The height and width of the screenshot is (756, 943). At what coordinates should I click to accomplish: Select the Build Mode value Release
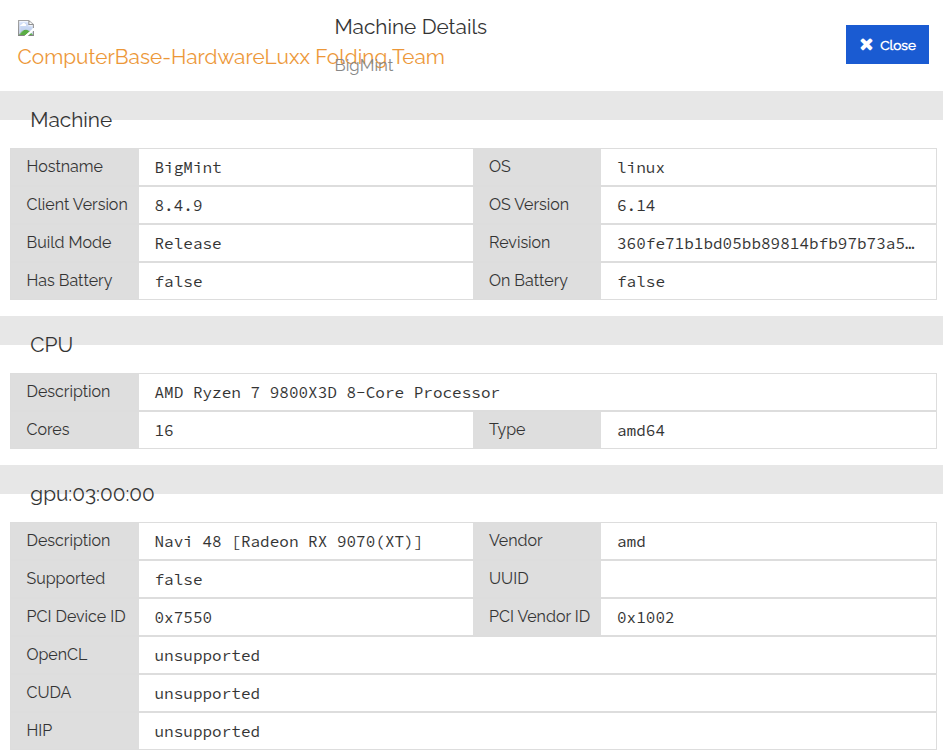pos(188,244)
